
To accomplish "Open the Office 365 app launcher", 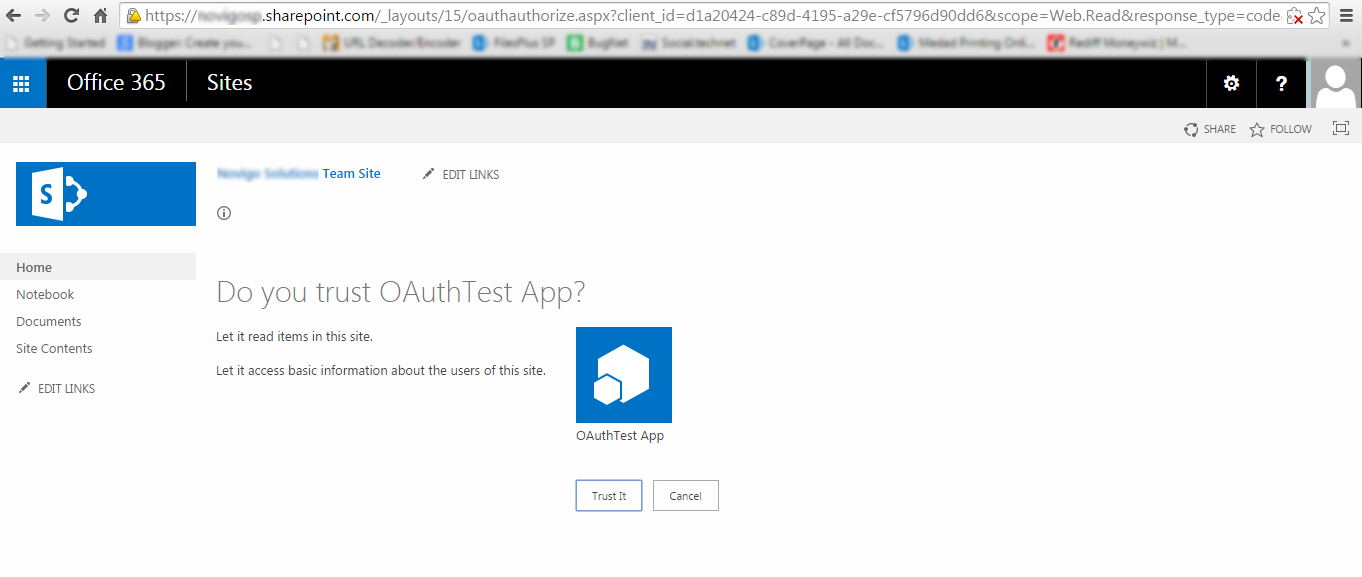I will coord(22,83).
